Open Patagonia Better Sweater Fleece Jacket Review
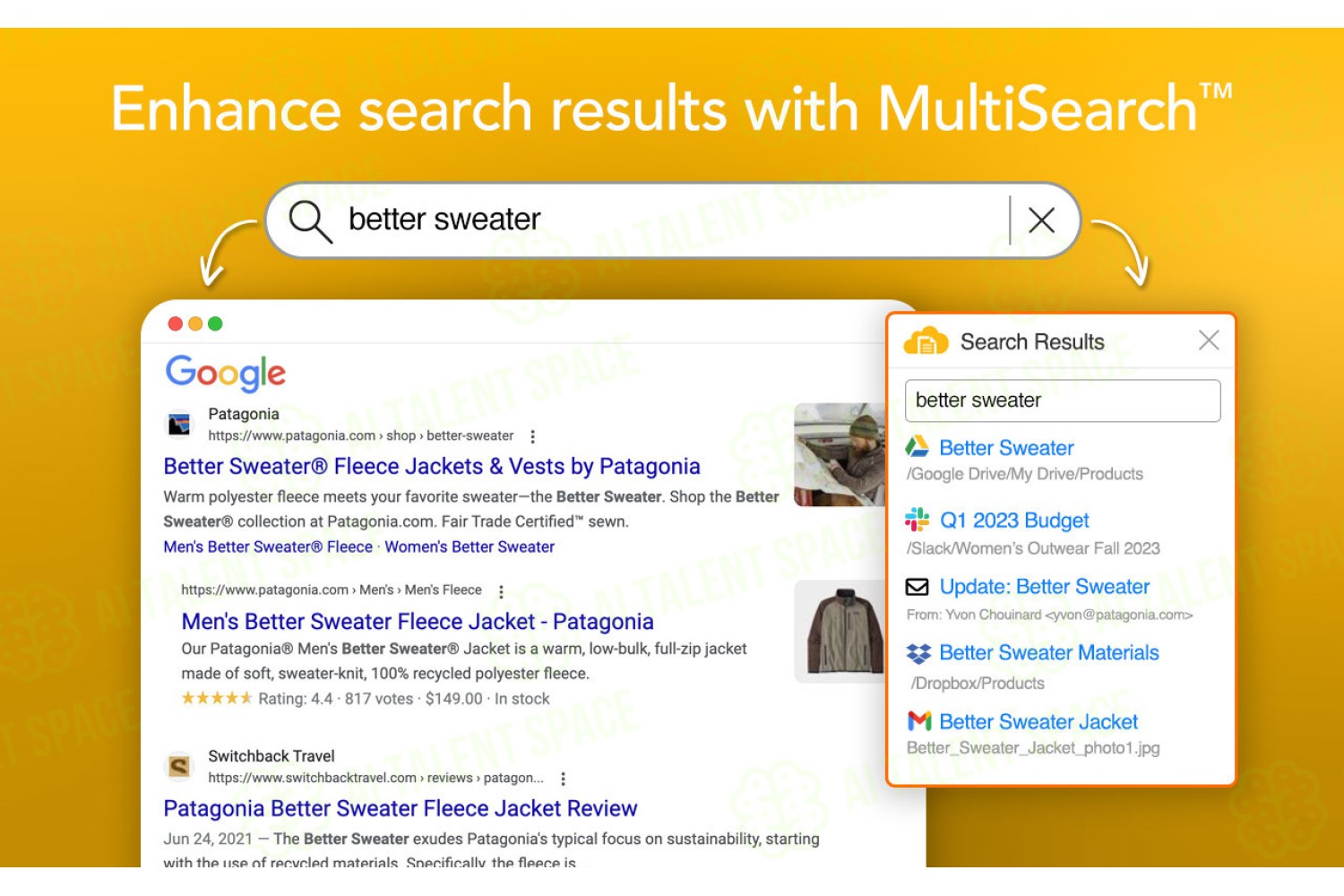Viewport: 1344px width, 896px height. point(401,809)
